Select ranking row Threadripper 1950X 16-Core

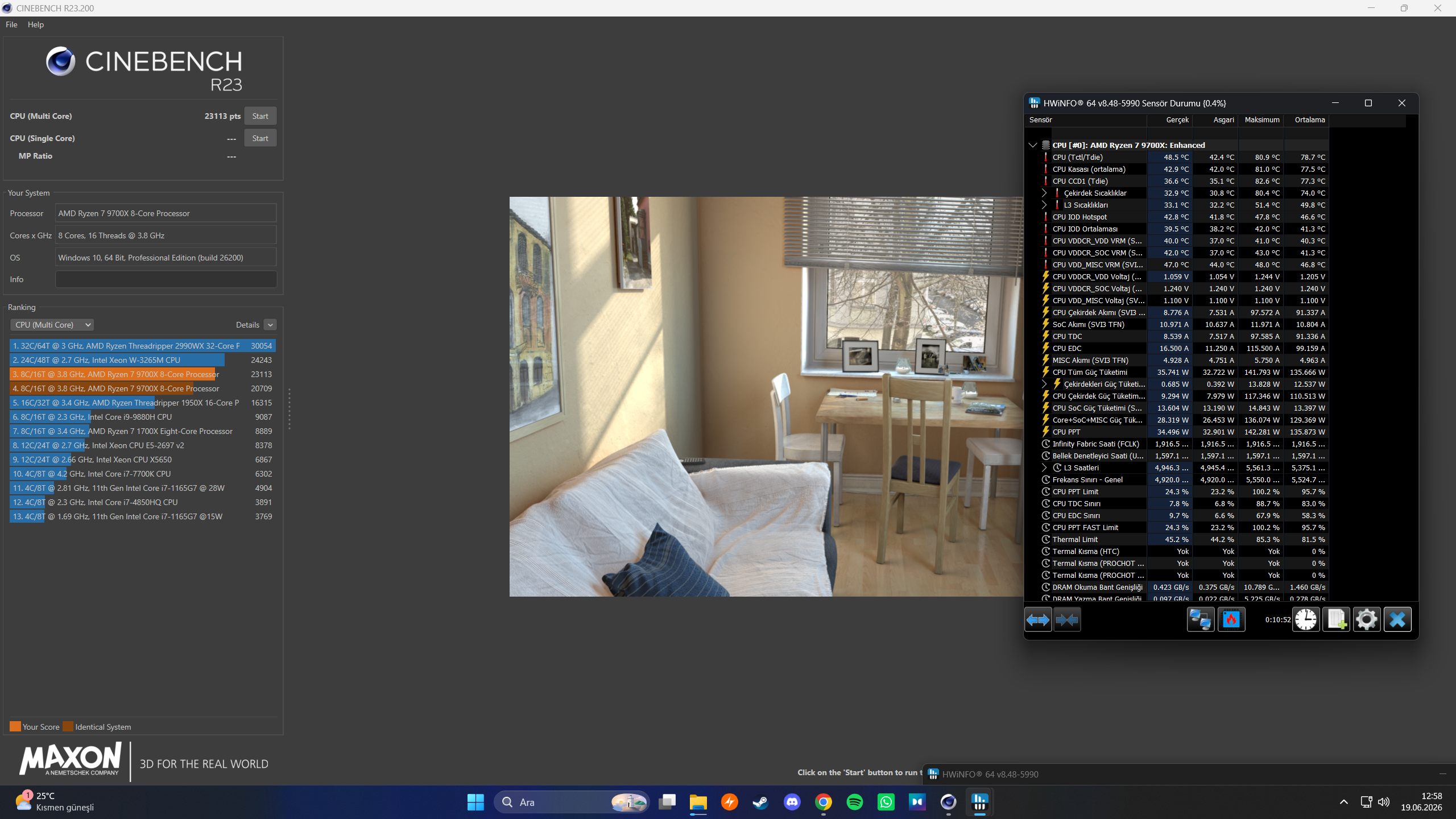coord(143,403)
